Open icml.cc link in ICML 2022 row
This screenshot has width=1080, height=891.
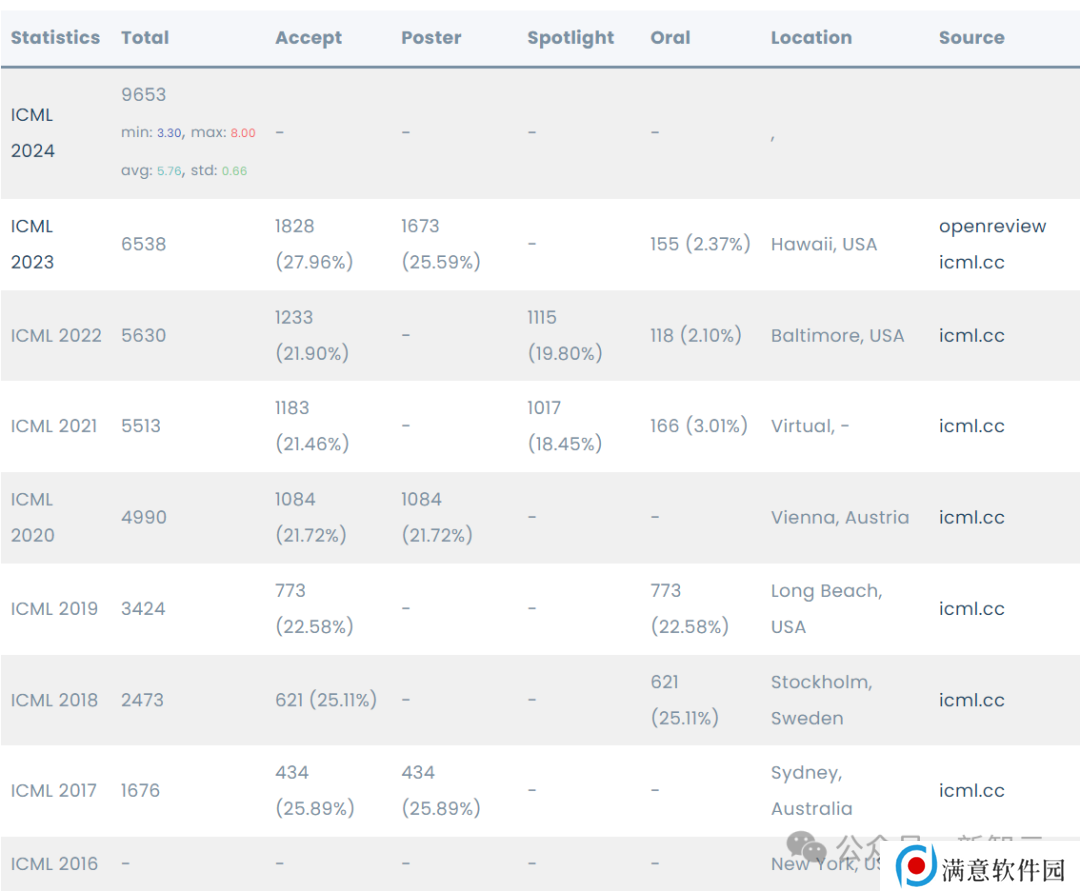[971, 335]
